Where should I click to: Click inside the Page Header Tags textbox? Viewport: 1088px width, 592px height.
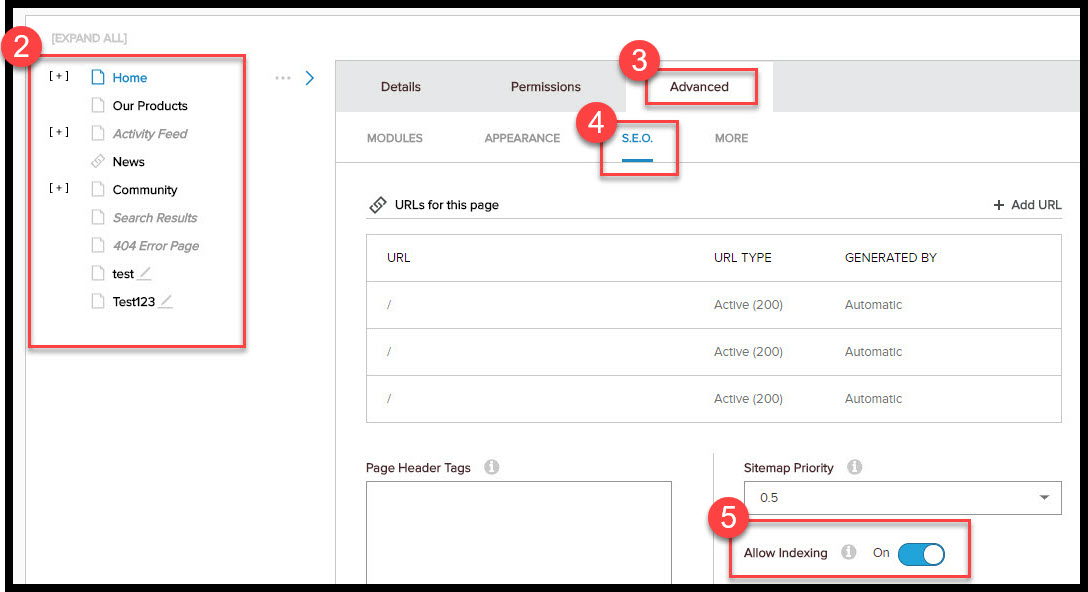click(518, 532)
